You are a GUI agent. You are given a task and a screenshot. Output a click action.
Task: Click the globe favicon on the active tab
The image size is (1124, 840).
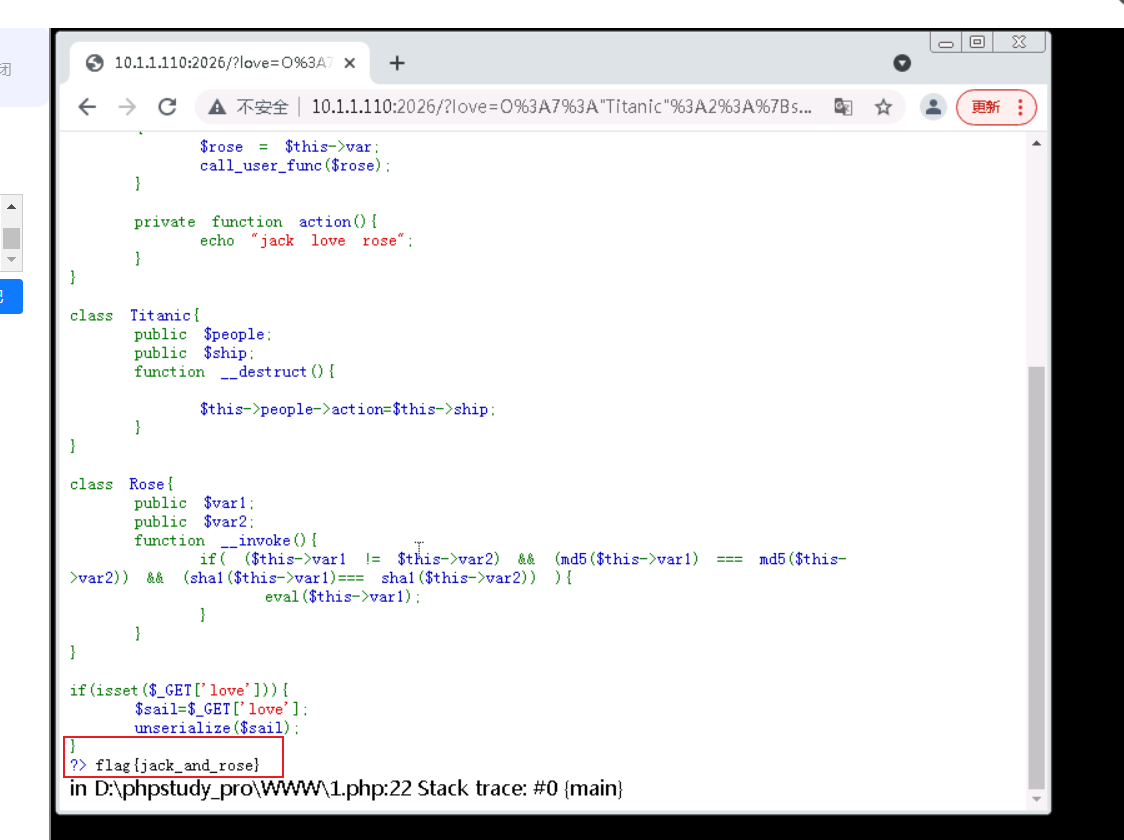point(95,61)
